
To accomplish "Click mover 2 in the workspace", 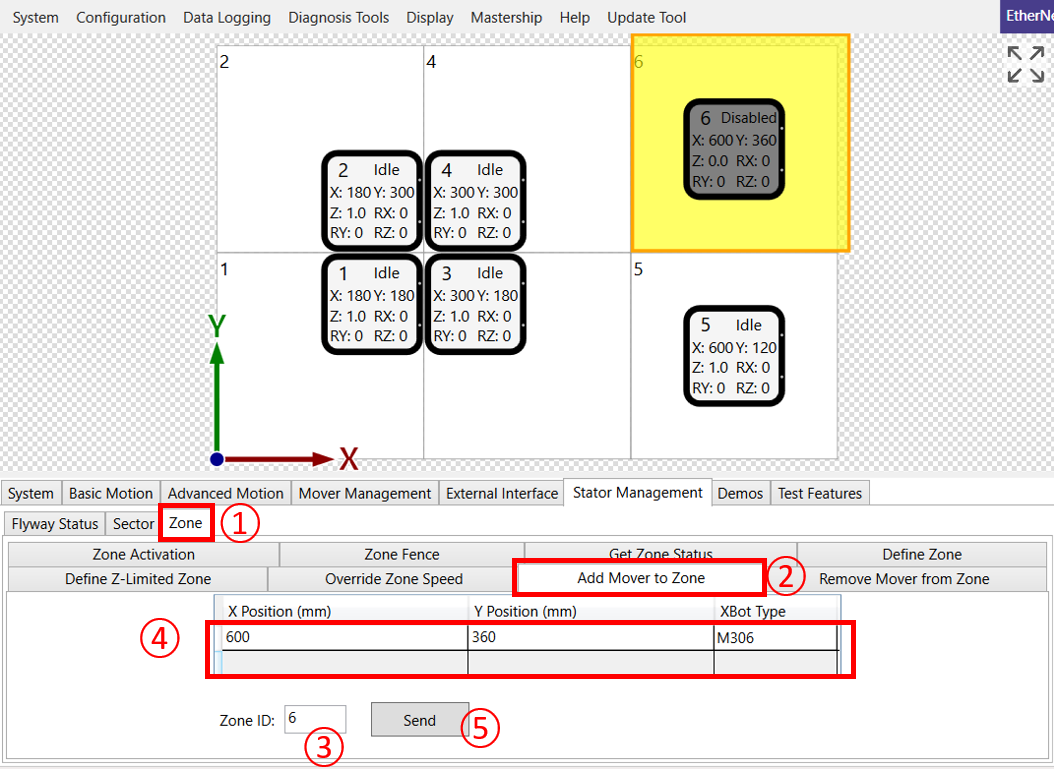I will 371,201.
